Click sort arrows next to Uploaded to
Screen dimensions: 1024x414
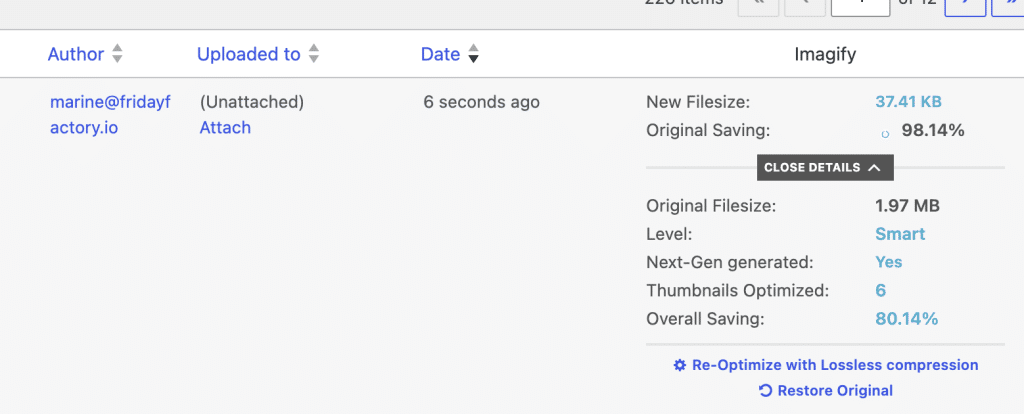coord(313,54)
